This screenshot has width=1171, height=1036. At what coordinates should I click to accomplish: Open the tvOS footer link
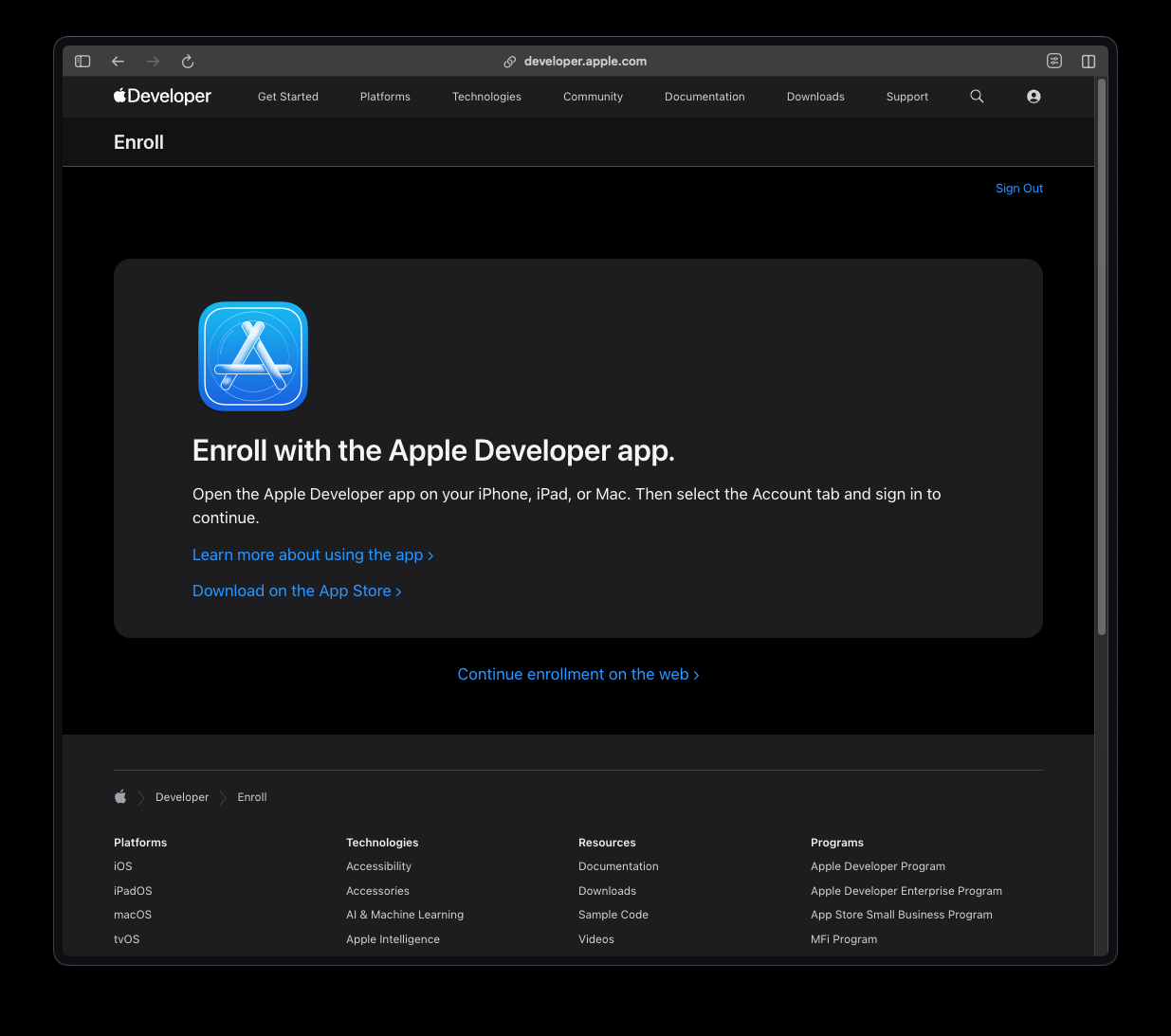coord(127,939)
